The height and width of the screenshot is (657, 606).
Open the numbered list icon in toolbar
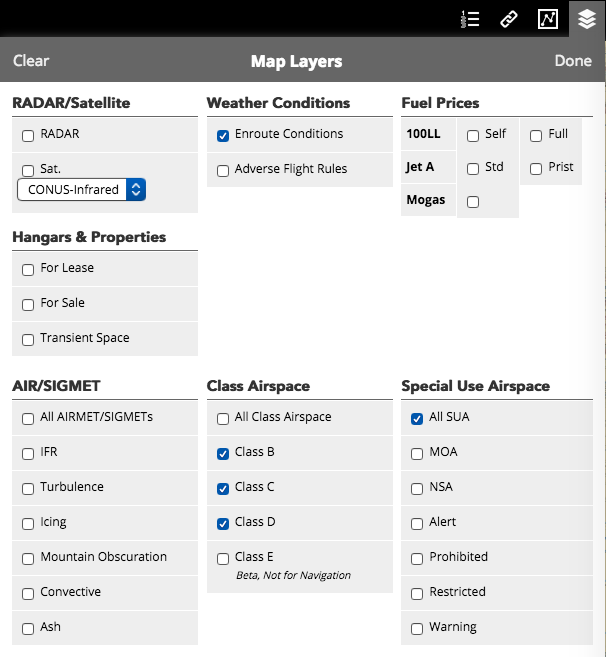tap(471, 19)
